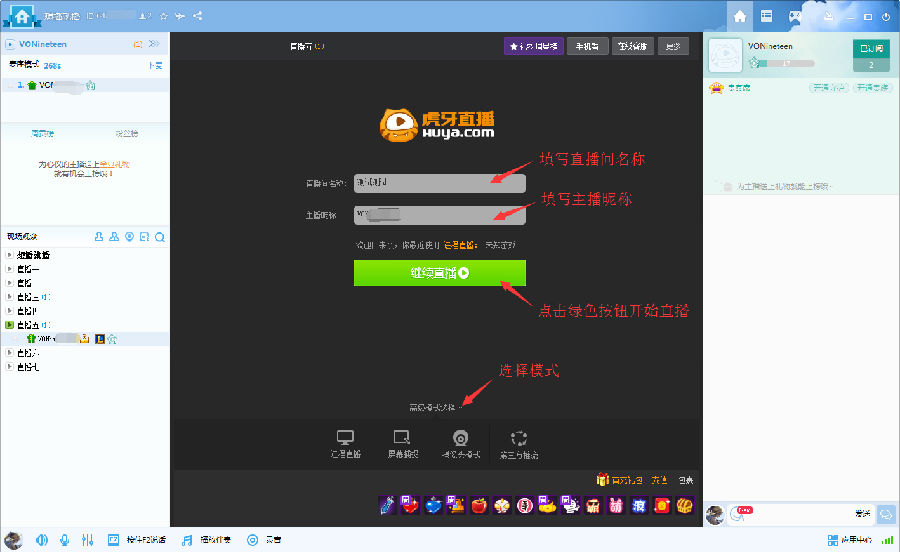Image resolution: width=900 pixels, height=552 pixels.
Task: Collapse the left panel with double-chevron
Action: point(154,44)
